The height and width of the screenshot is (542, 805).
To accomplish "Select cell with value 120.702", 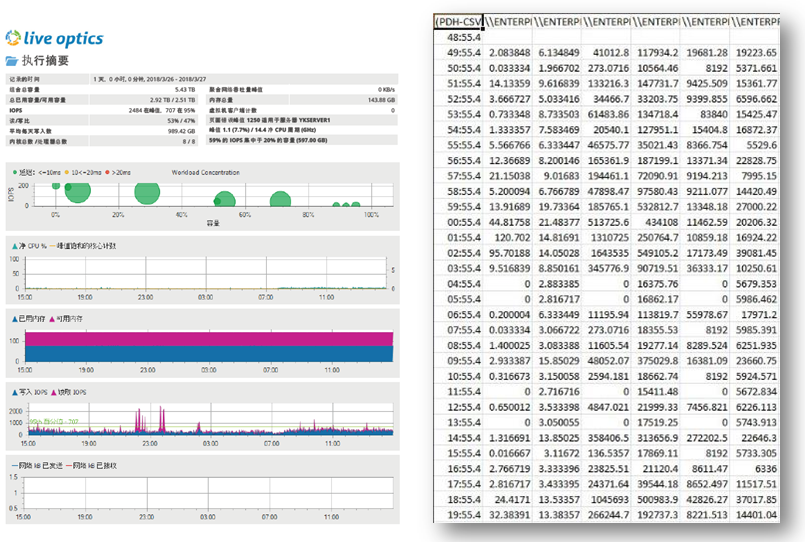I will coord(508,238).
